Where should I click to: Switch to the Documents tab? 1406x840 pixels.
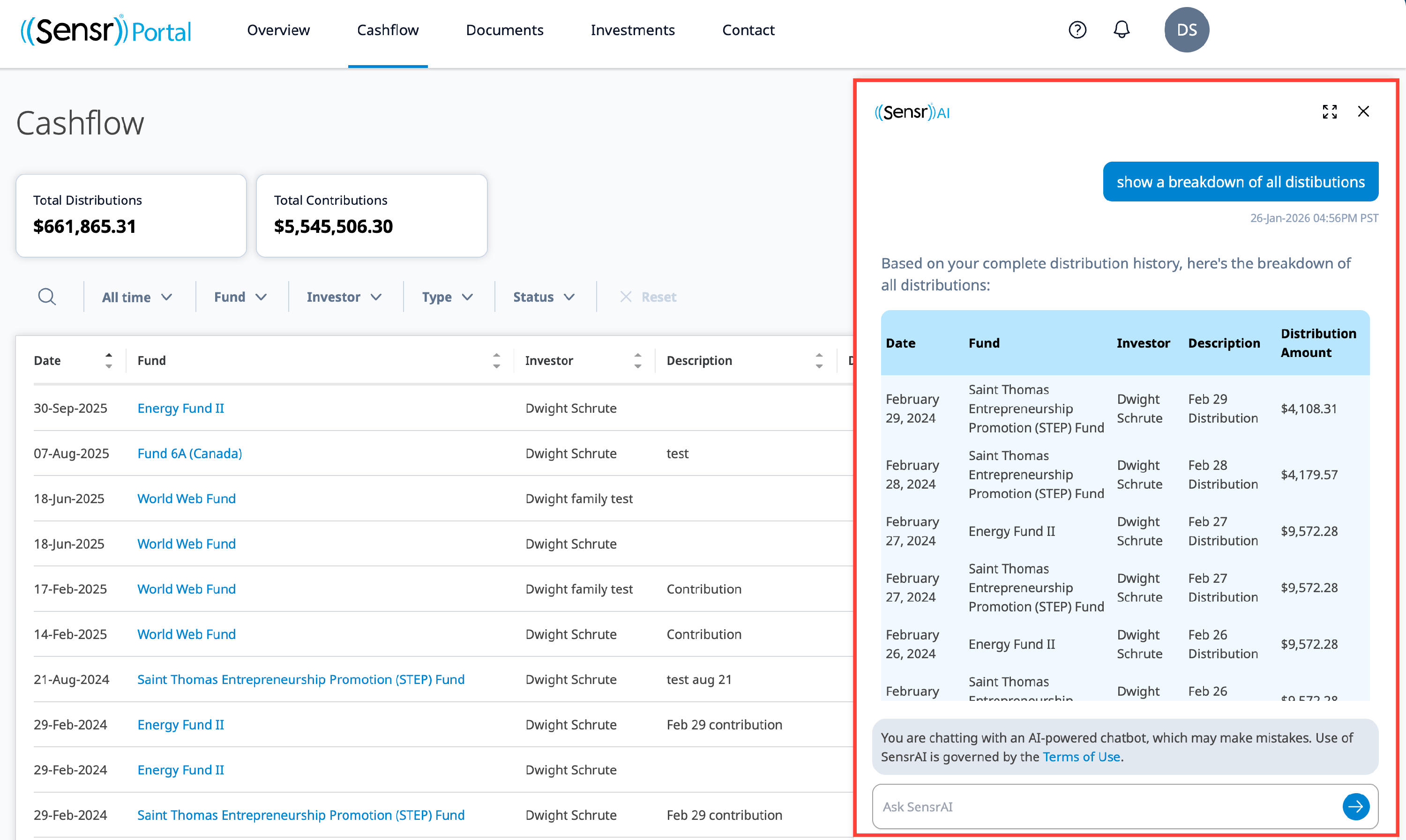504,30
